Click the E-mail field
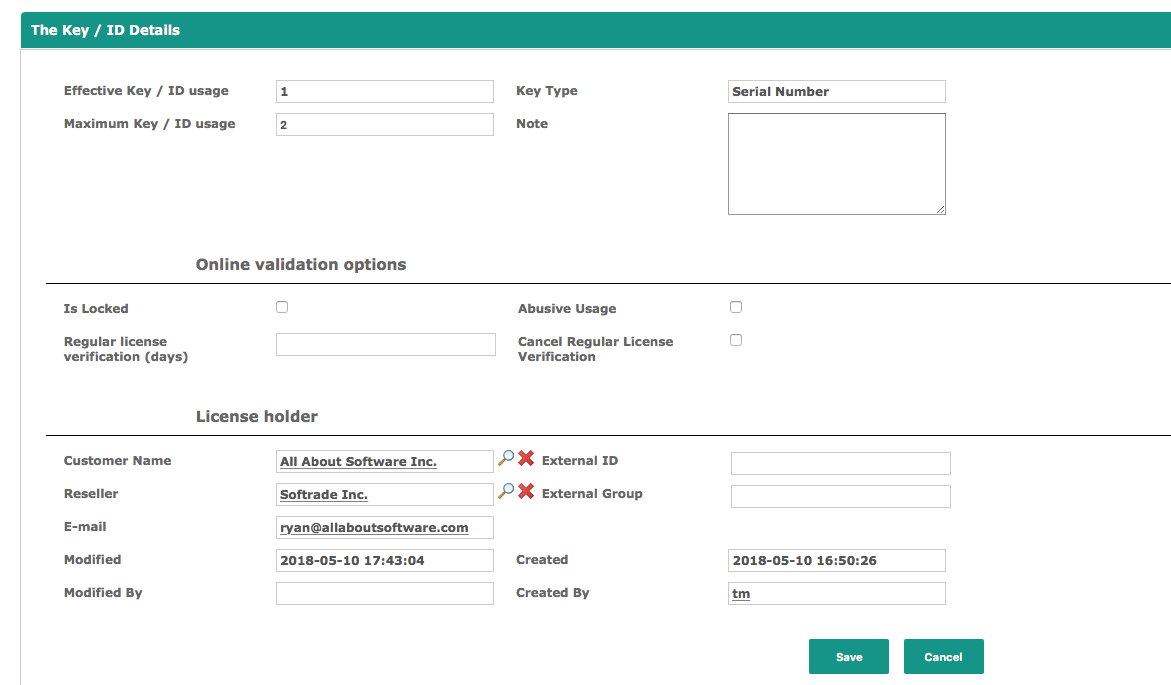This screenshot has width=1171, height=685. point(385,528)
